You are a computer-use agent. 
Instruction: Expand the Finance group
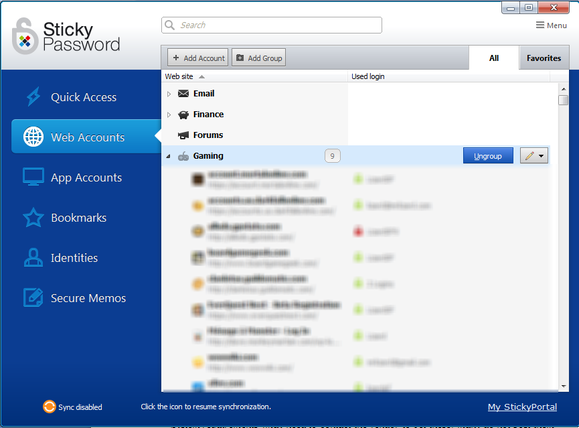click(169, 115)
